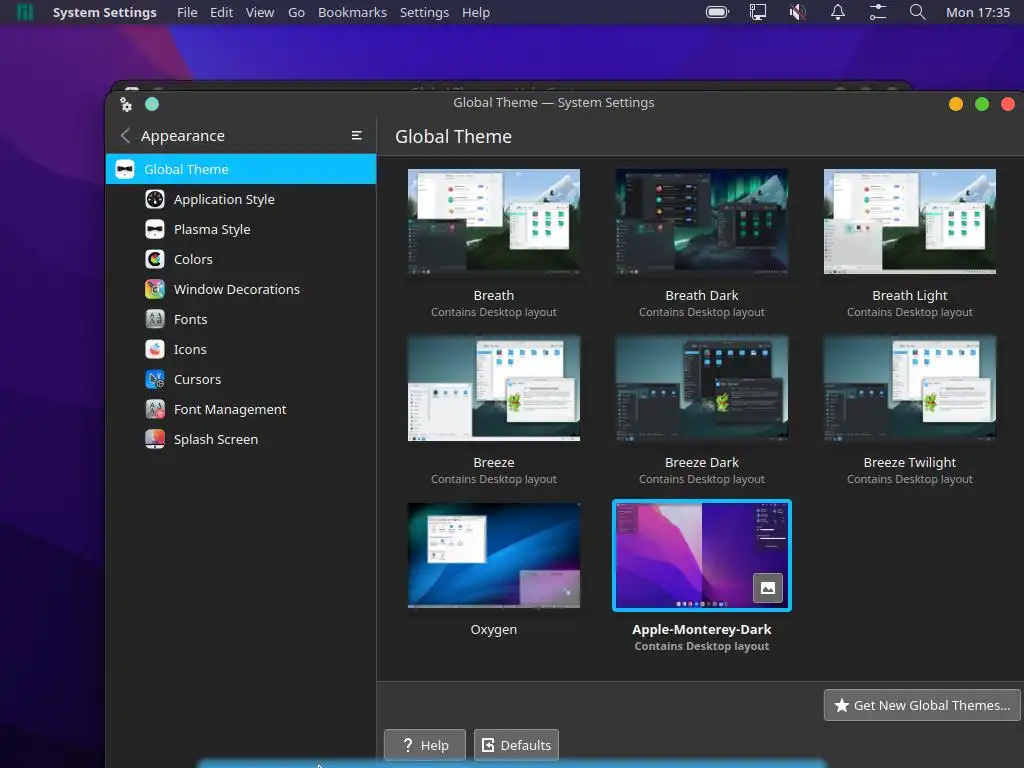Open the battery indicator in tray
1024x768 pixels.
point(717,12)
